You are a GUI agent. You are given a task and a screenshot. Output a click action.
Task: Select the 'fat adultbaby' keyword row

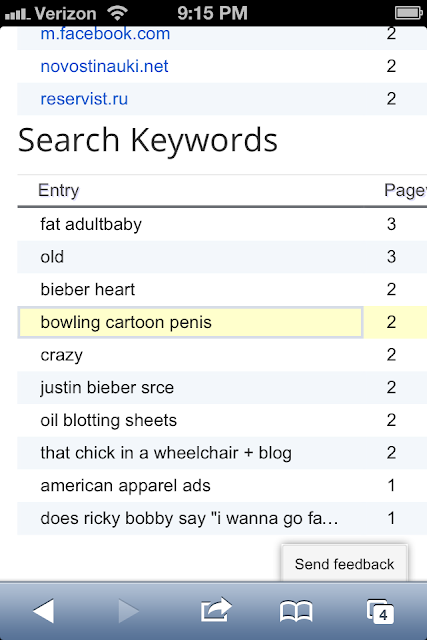pyautogui.click(x=222, y=224)
